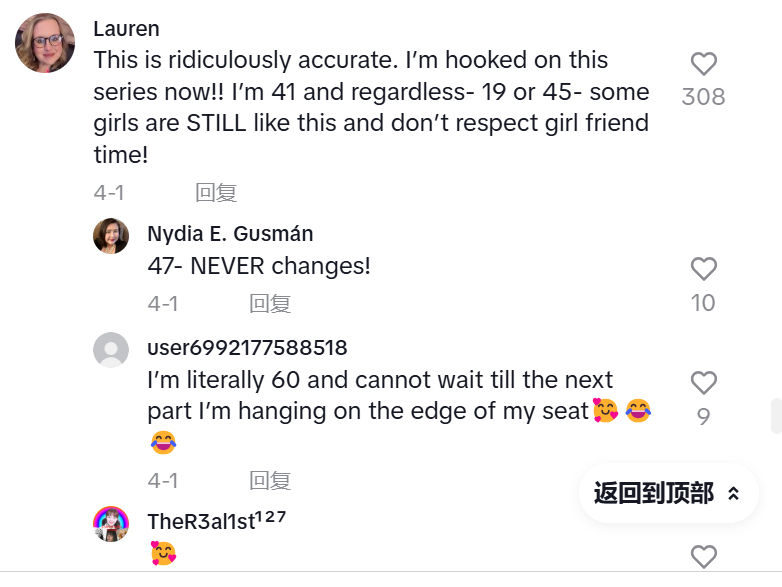Viewport: 782px width, 587px height.
Task: Like user6992177588518's reply heart
Action: [x=704, y=383]
